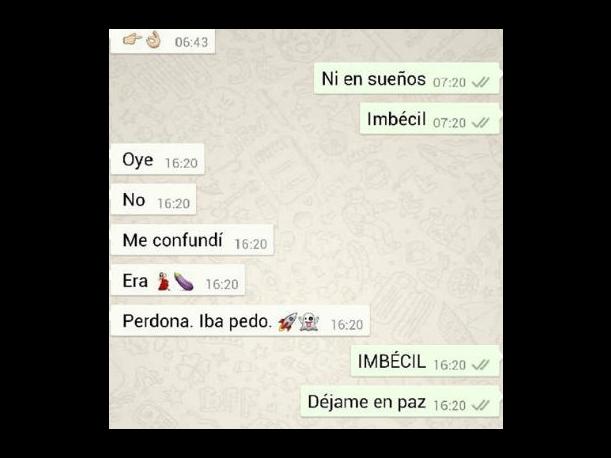This screenshot has width=611, height=458.
Task: Click the pointing hand emoji
Action: tap(132, 39)
